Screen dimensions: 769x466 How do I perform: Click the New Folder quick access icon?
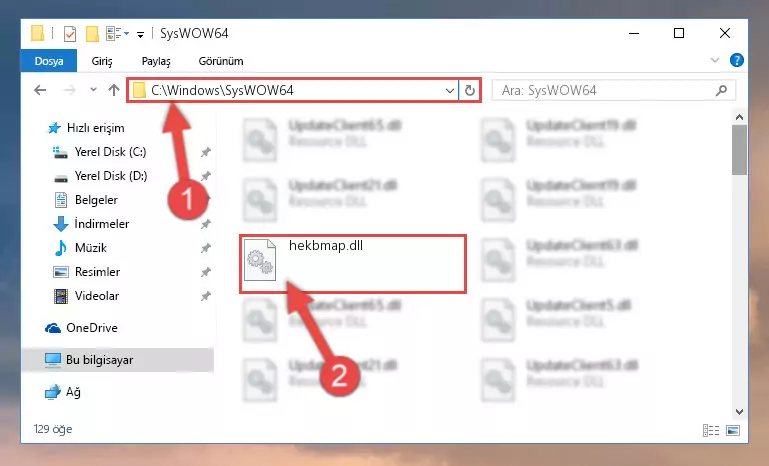pyautogui.click(x=92, y=34)
